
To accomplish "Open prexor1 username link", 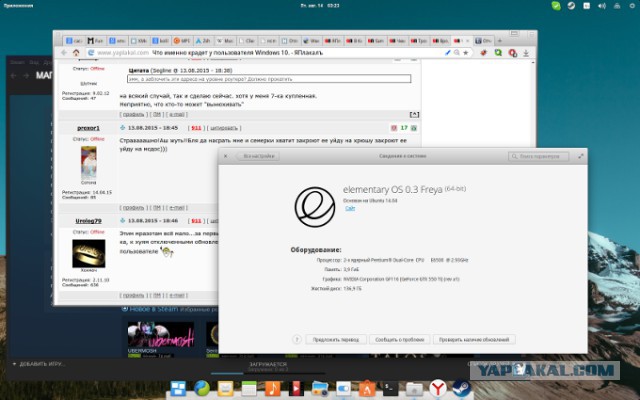I will click(89, 128).
